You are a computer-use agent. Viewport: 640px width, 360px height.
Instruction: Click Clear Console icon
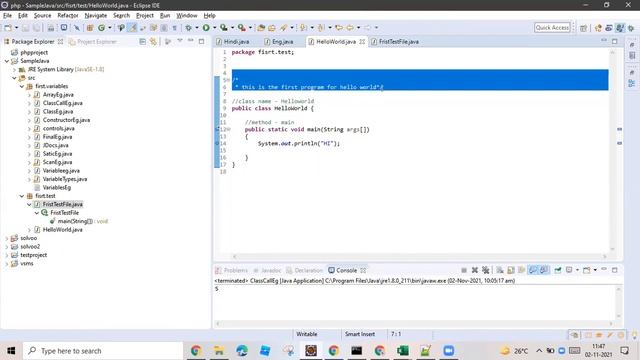pos(500,270)
